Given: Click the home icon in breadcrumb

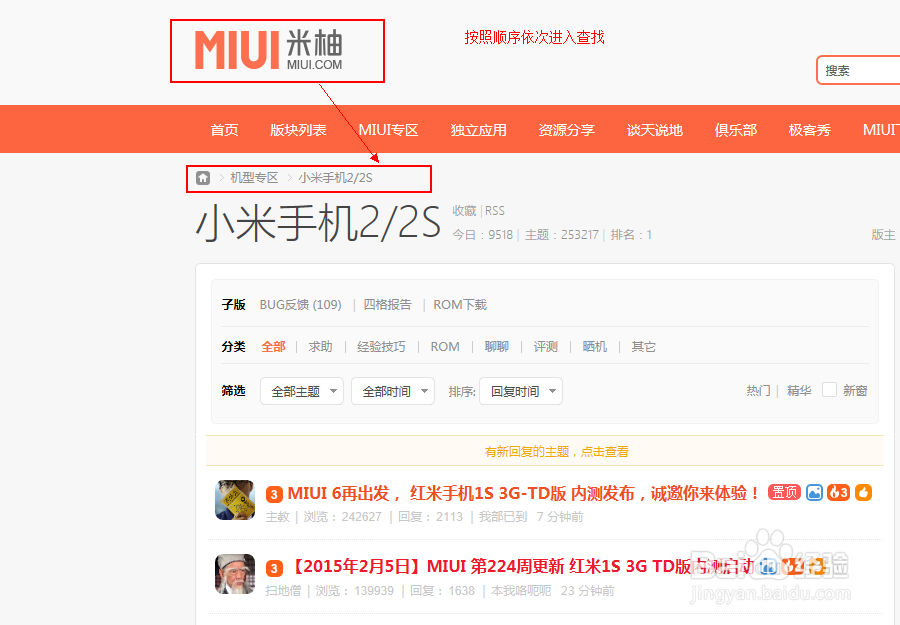Looking at the screenshot, I should point(203,178).
